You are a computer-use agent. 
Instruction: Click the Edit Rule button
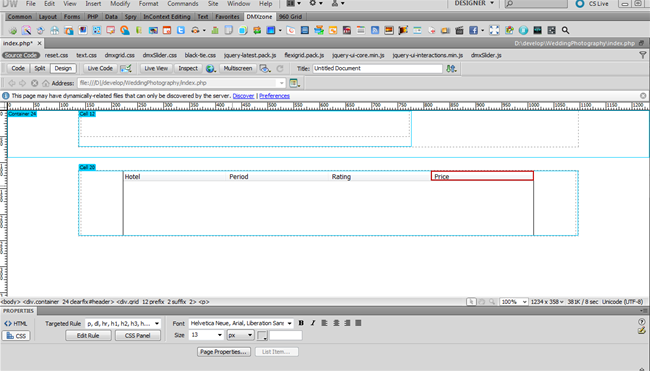click(88, 336)
